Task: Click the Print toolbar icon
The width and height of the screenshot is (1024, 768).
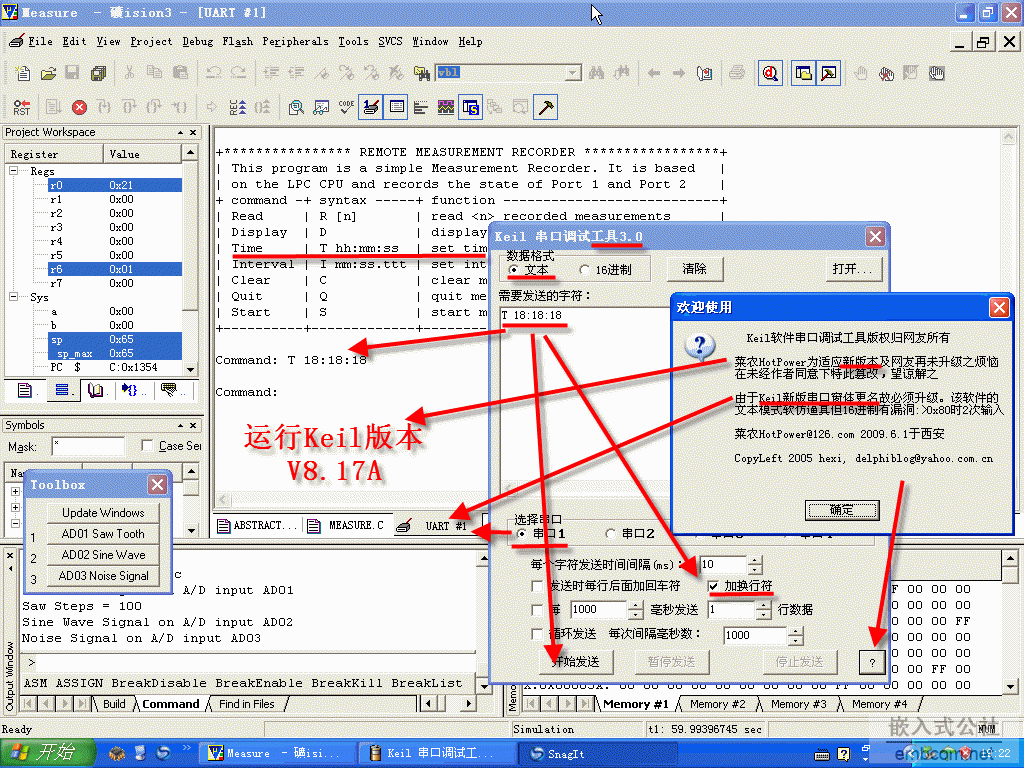Action: (737, 73)
